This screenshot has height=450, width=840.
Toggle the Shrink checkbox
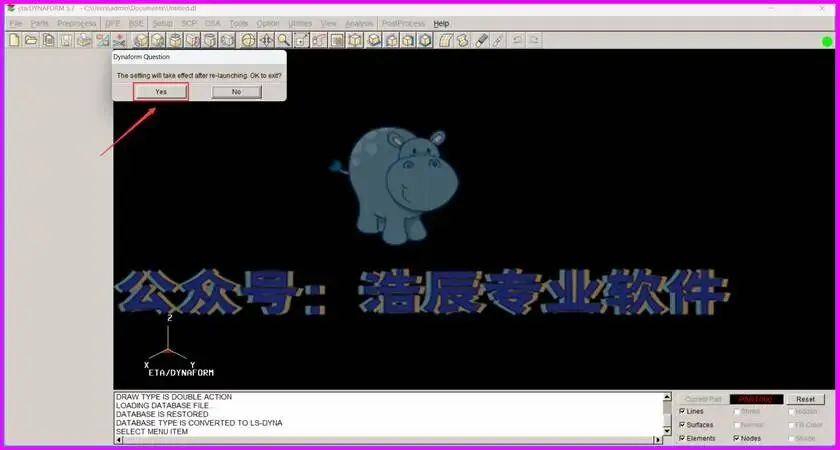point(737,411)
